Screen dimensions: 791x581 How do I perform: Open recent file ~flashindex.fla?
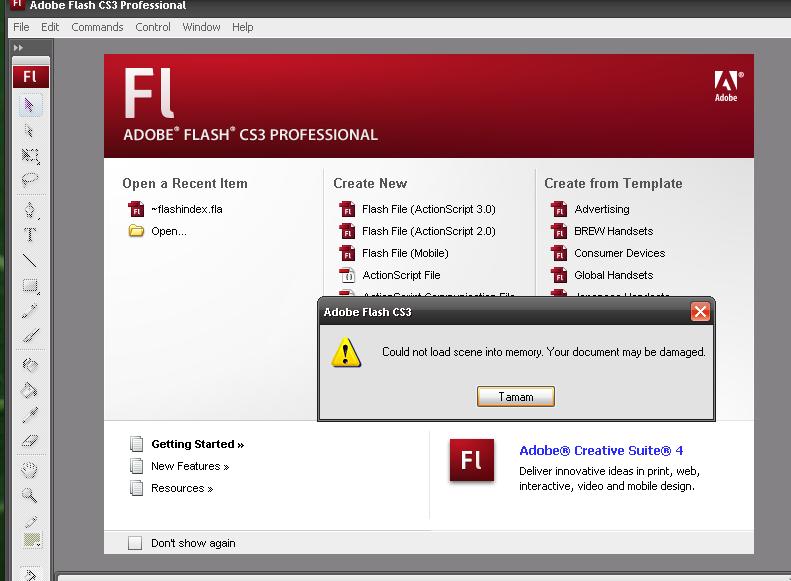coord(187,209)
